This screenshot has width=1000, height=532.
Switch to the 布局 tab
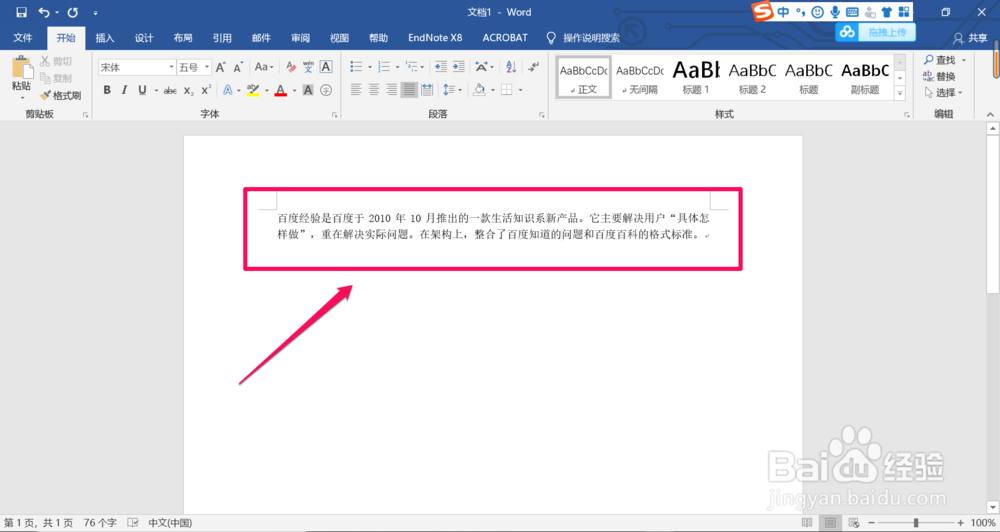click(x=183, y=38)
